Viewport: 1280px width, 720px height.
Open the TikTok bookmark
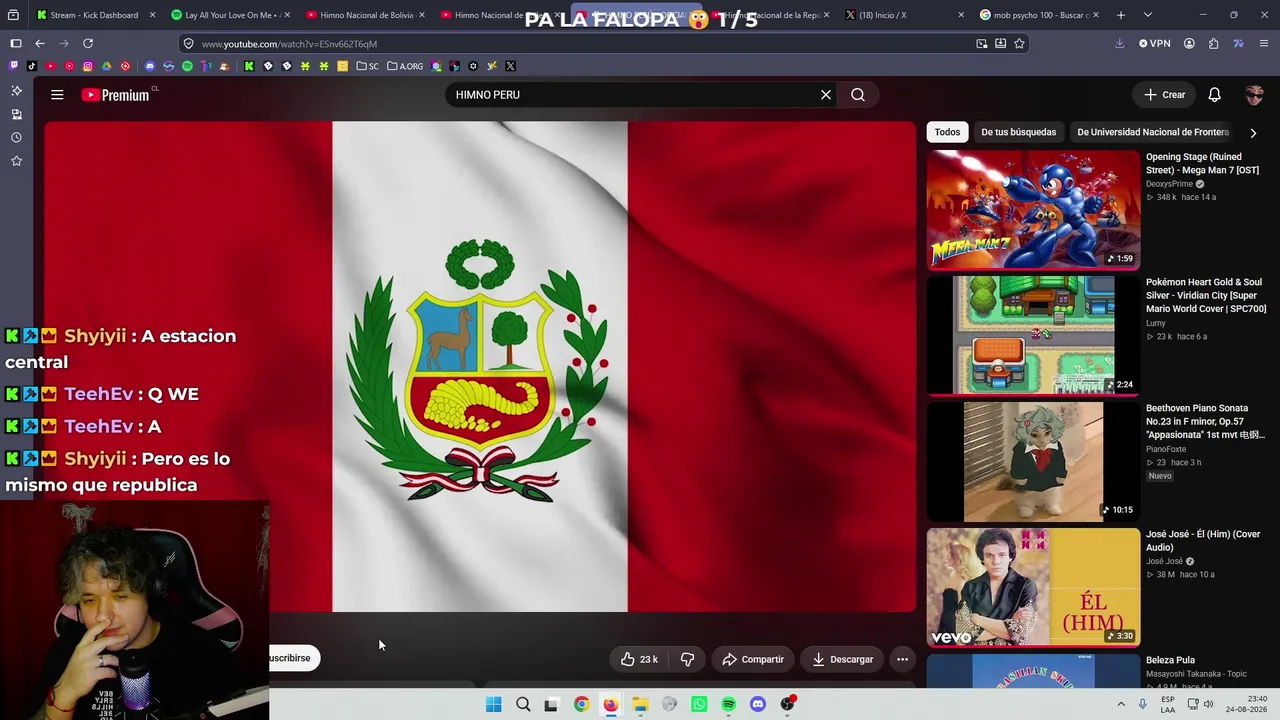click(x=32, y=66)
